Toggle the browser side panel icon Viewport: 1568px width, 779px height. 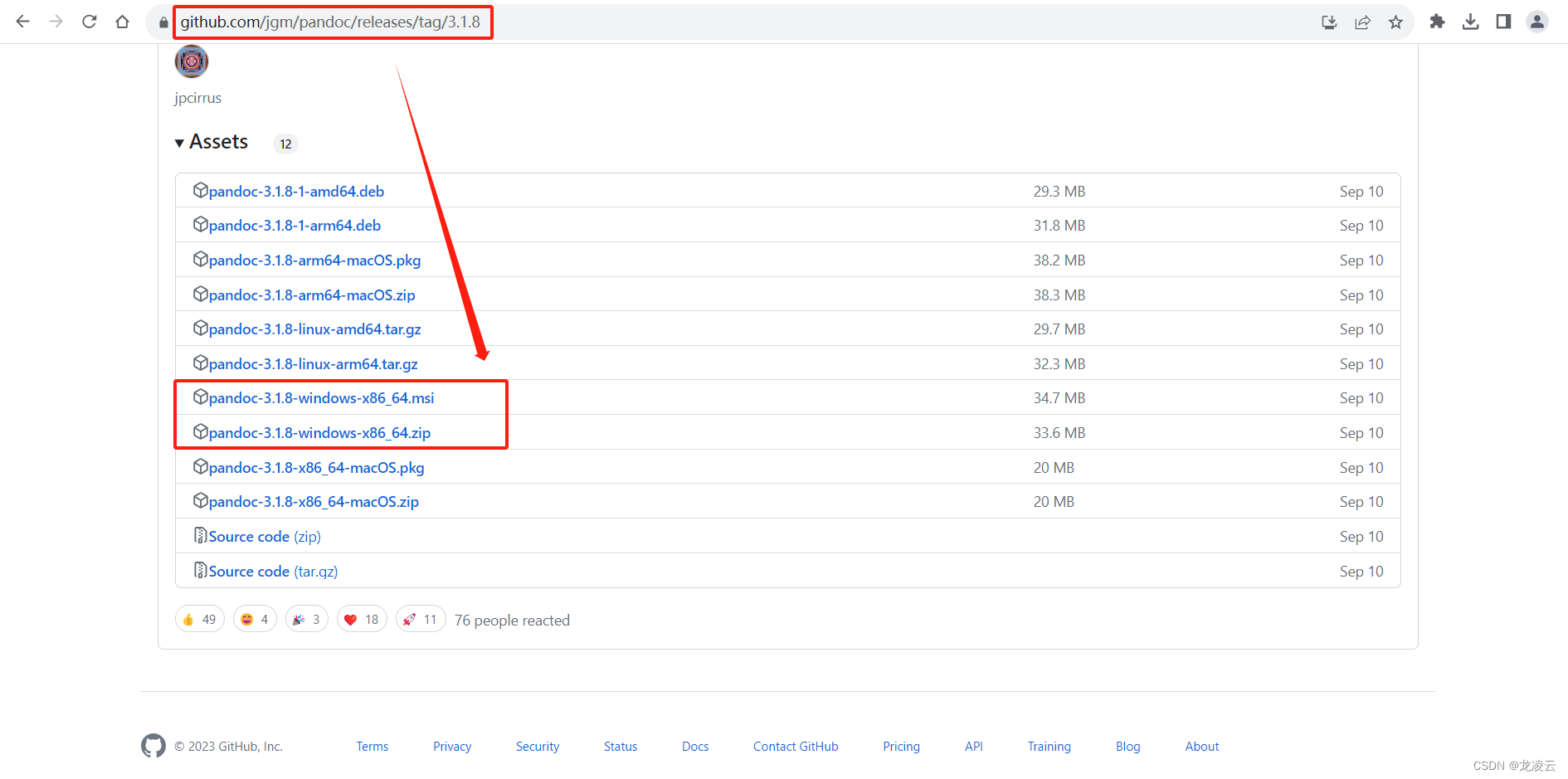1503,22
